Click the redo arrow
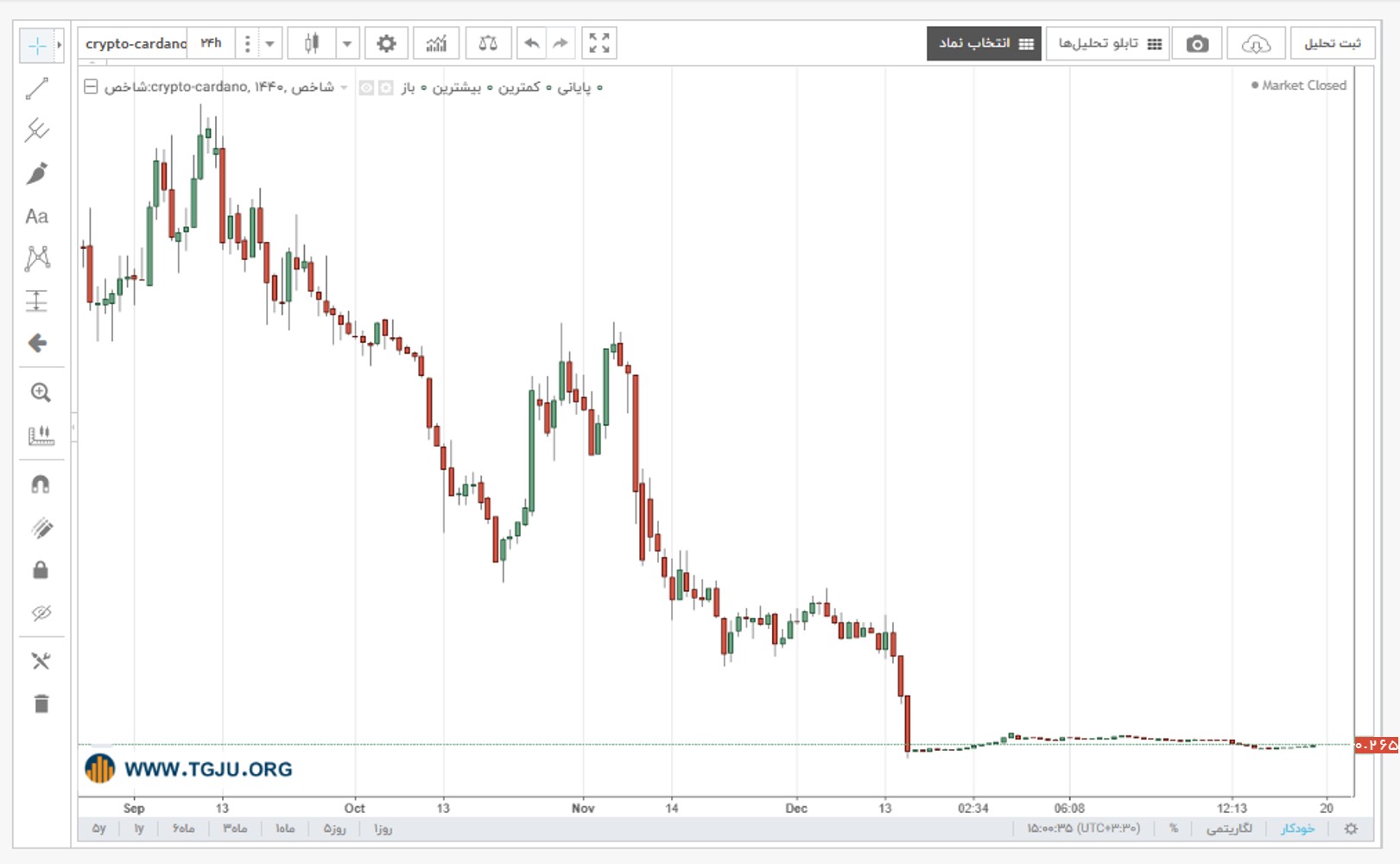This screenshot has height=864, width=1400. pos(561,43)
